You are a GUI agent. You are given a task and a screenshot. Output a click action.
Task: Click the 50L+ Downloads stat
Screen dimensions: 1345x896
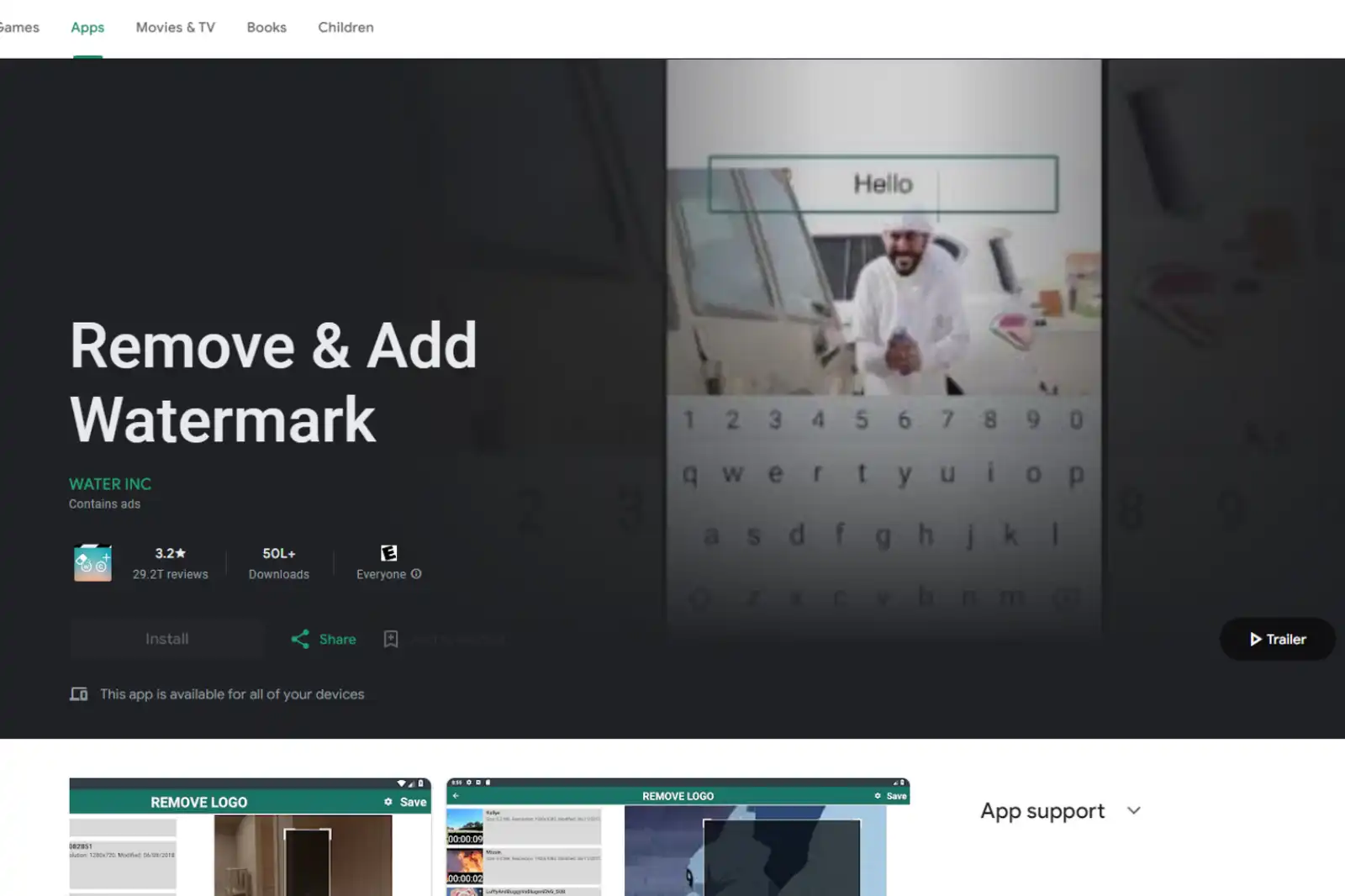coord(279,563)
